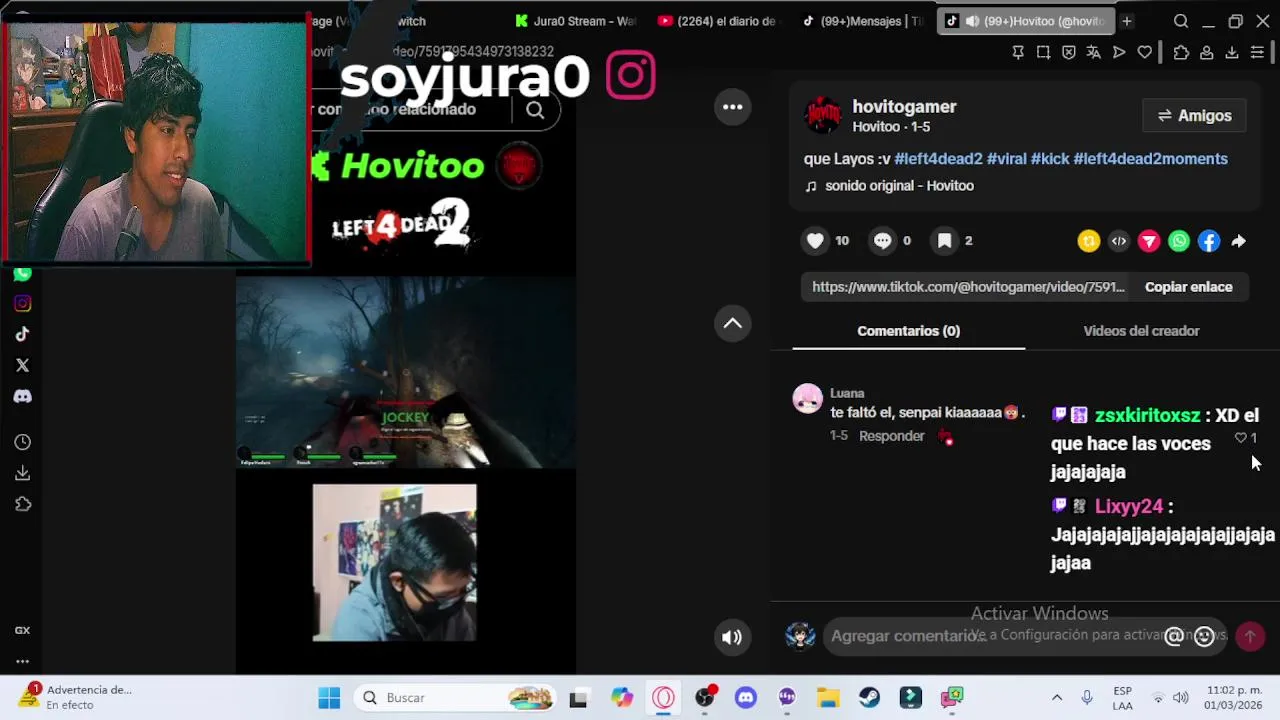The width and height of the screenshot is (1280, 720).
Task: Open GX Control in the sidebar
Action: [23, 630]
